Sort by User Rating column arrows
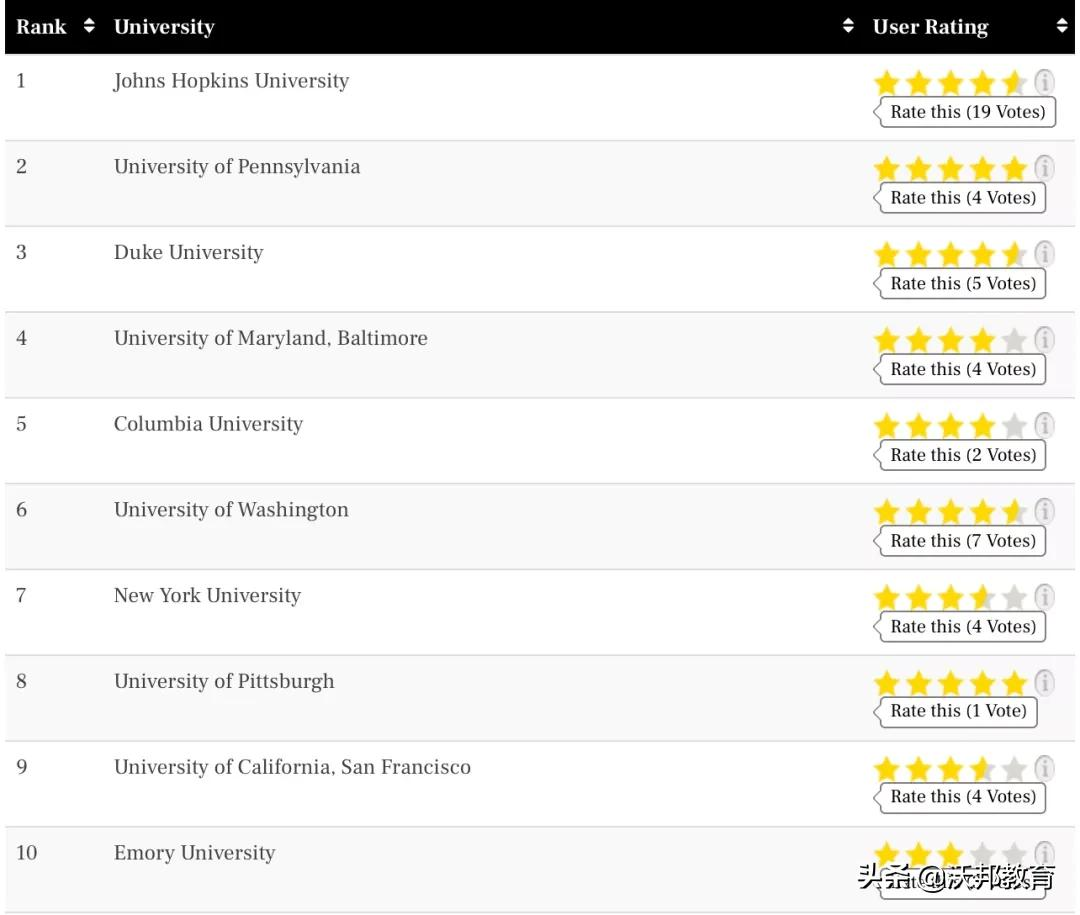The image size is (1080, 915). pos(1062,27)
